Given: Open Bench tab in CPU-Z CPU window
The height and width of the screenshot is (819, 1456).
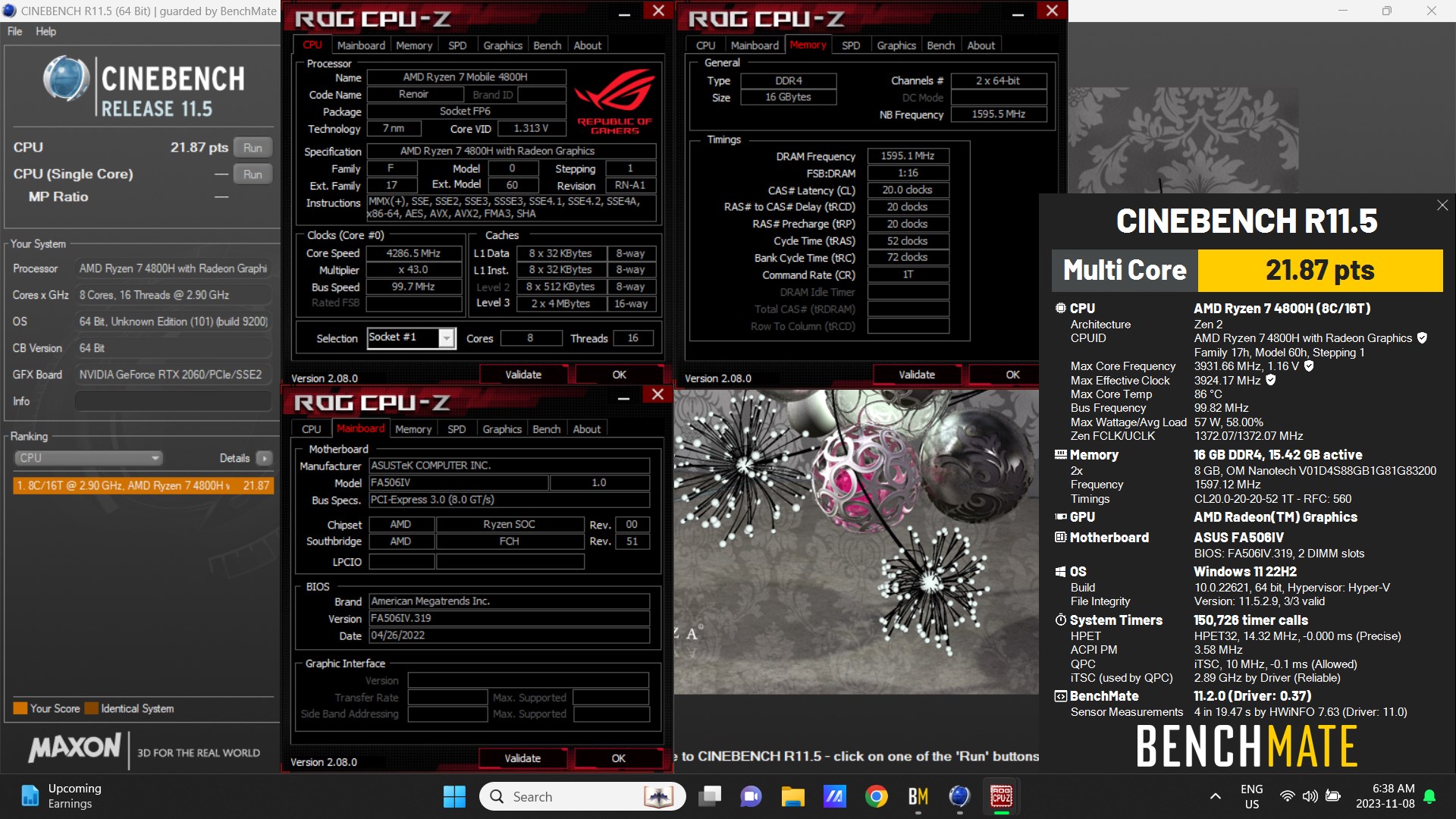Looking at the screenshot, I should 547,45.
